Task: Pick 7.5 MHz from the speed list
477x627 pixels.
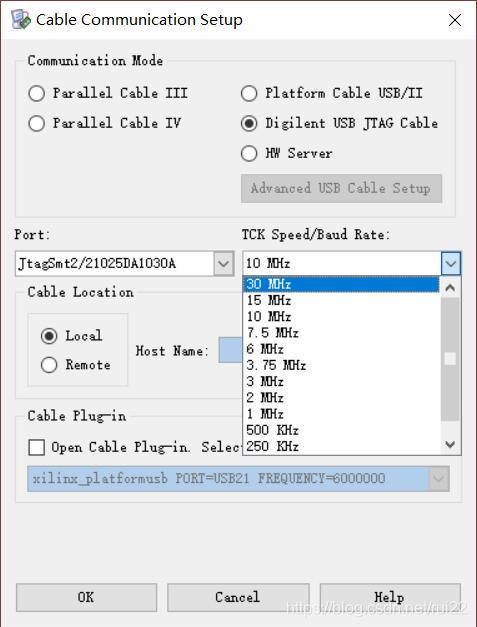Action: click(341, 333)
